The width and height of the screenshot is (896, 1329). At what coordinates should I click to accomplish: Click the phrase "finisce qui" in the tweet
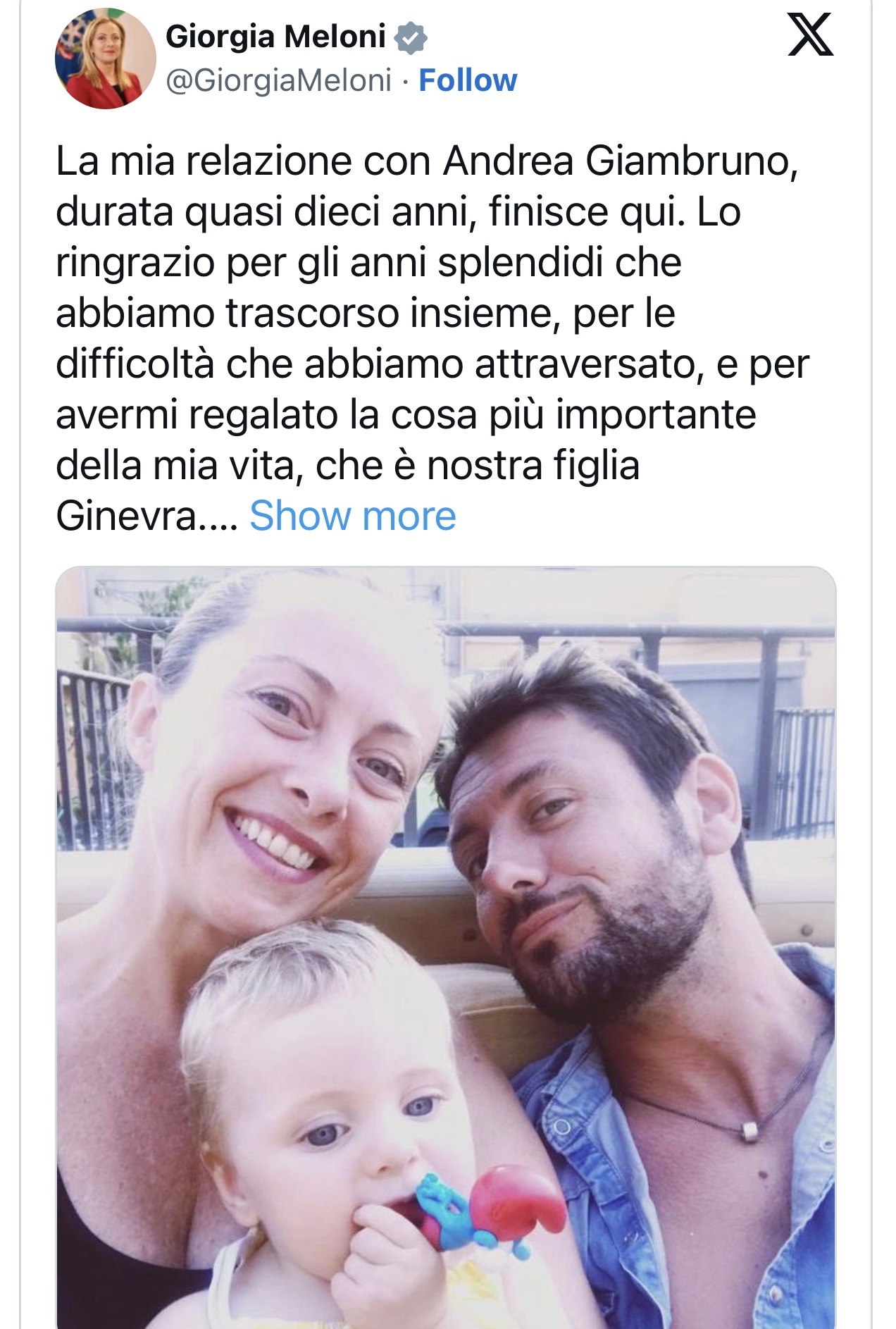(586, 212)
